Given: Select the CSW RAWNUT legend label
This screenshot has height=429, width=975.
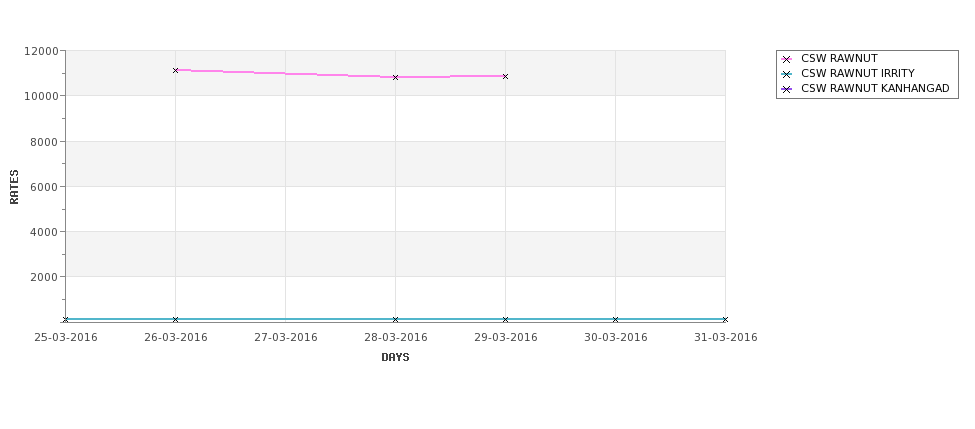Looking at the screenshot, I should [839, 58].
